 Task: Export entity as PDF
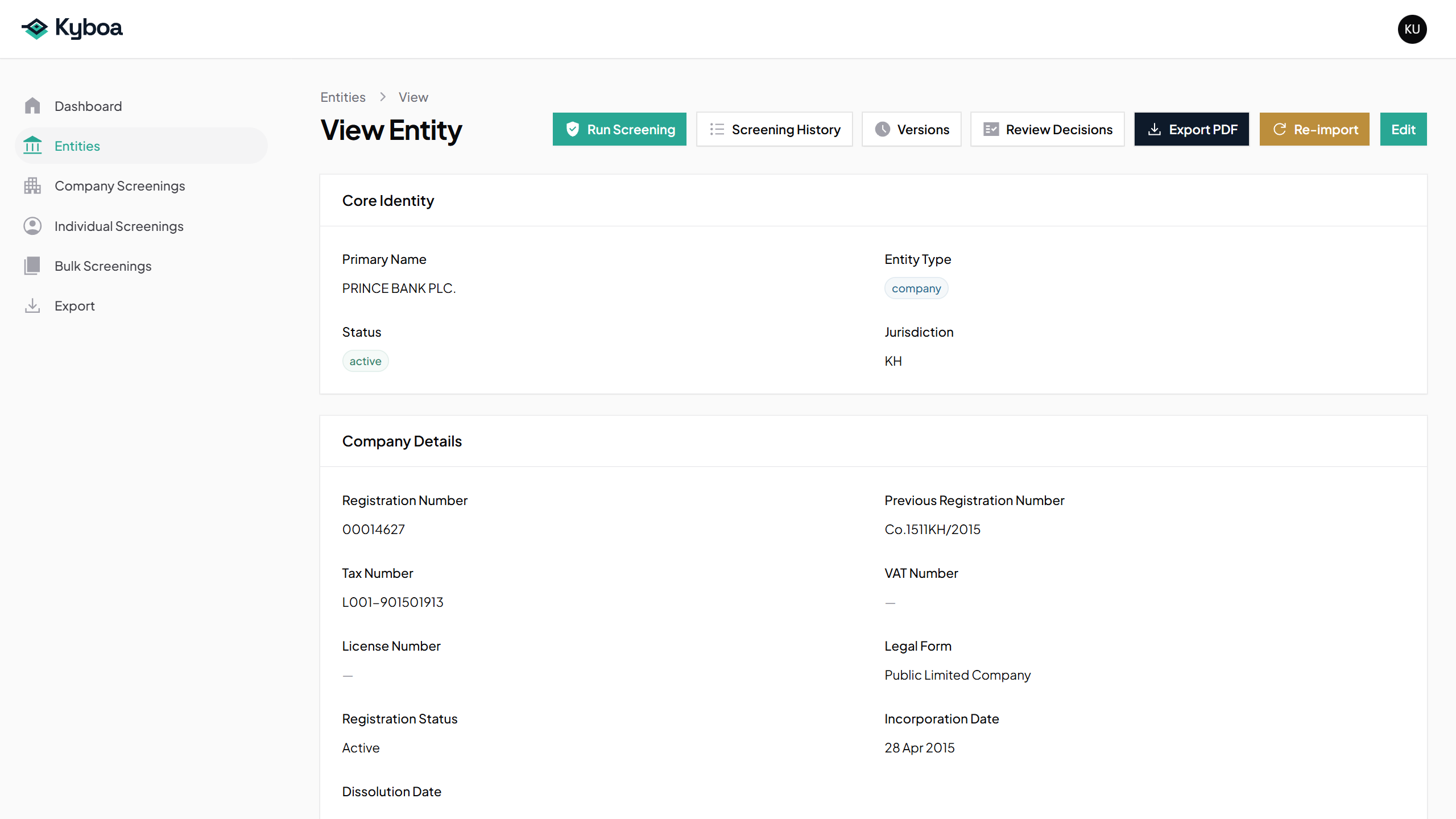[x=1192, y=129]
